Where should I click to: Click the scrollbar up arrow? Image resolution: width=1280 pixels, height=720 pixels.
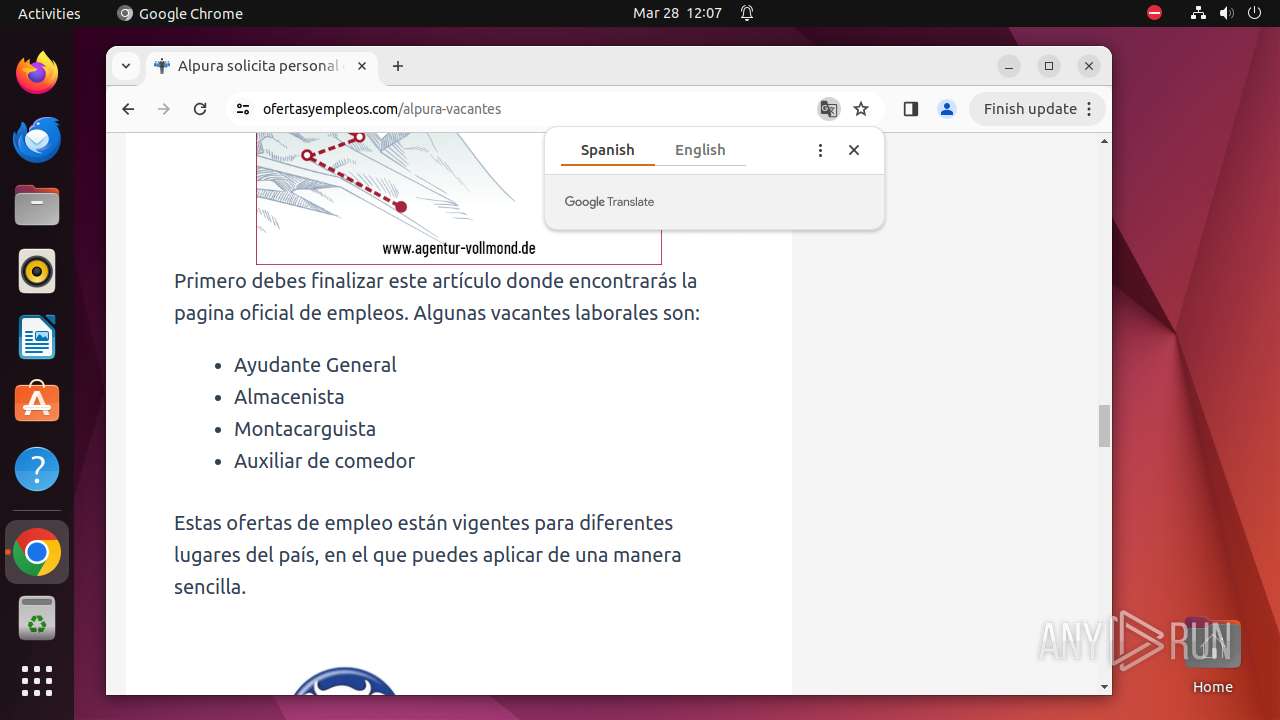pyautogui.click(x=1104, y=141)
